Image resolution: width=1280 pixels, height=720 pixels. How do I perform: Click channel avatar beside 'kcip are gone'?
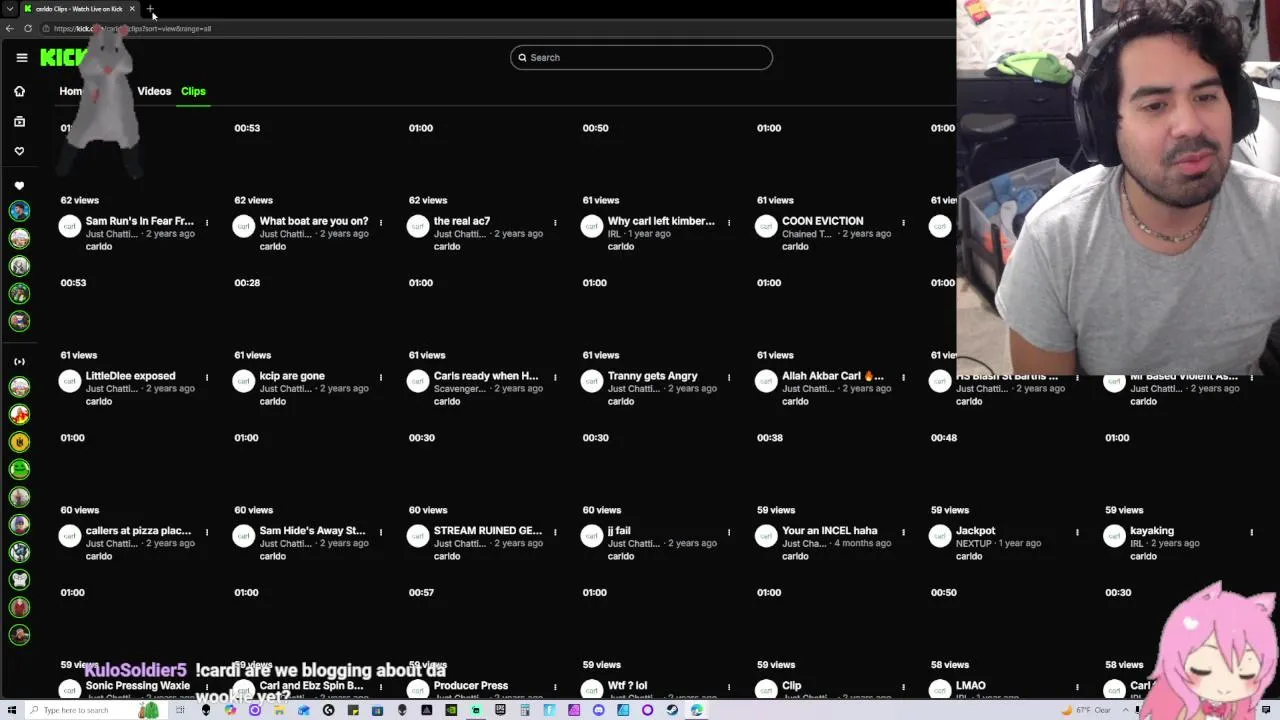pyautogui.click(x=243, y=381)
